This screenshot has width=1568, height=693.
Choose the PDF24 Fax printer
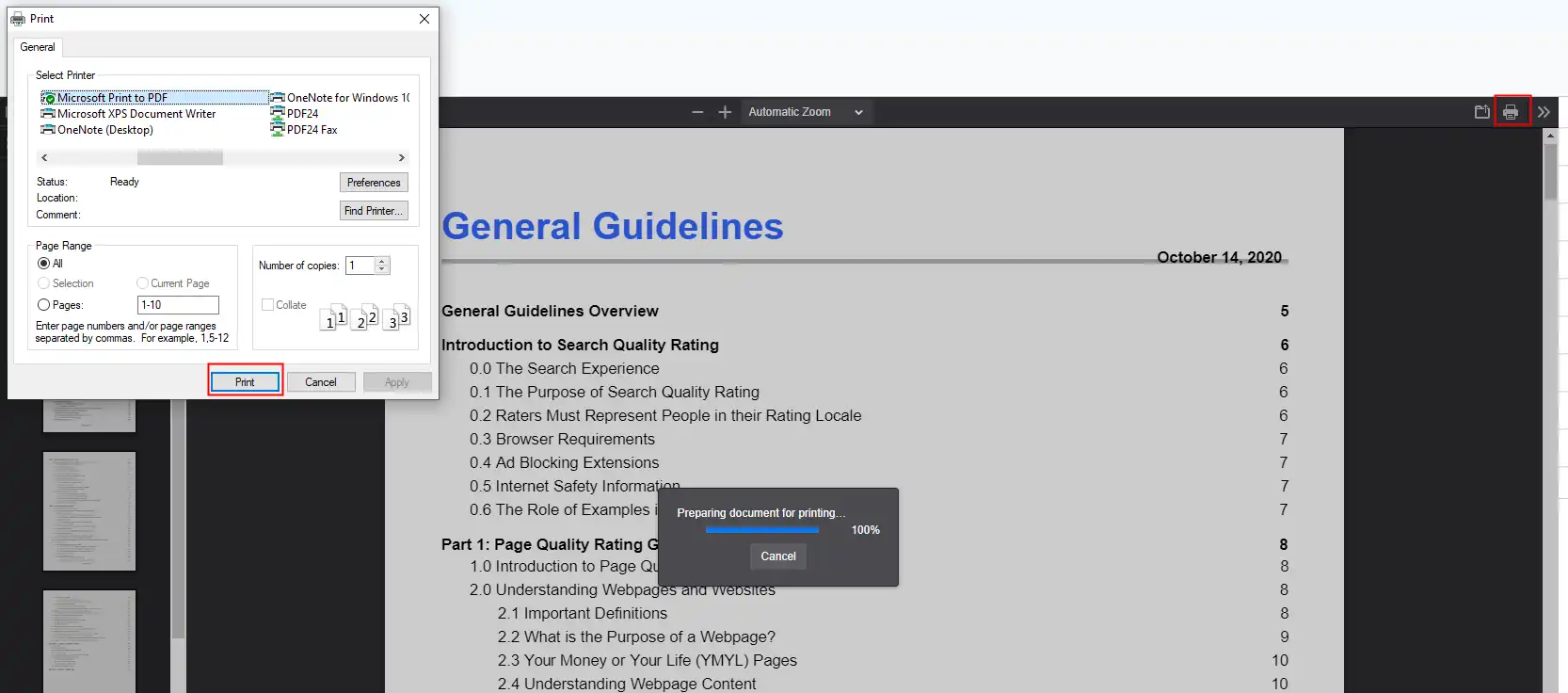coord(312,130)
